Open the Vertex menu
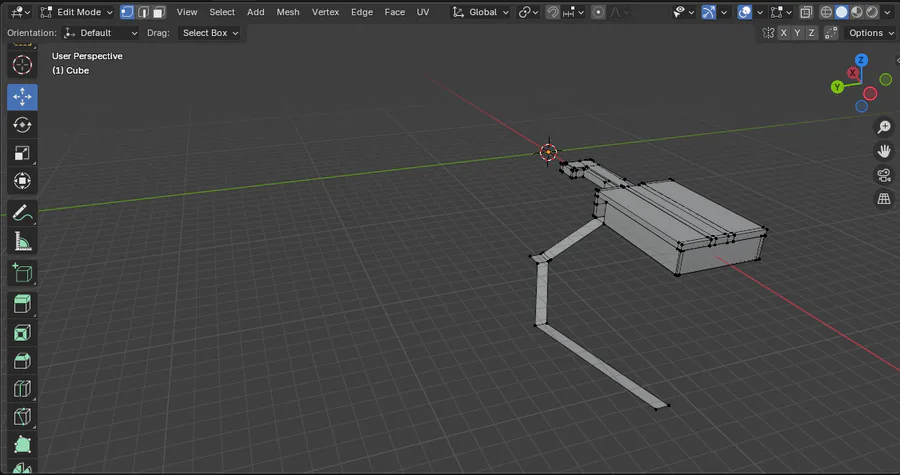 coord(325,12)
